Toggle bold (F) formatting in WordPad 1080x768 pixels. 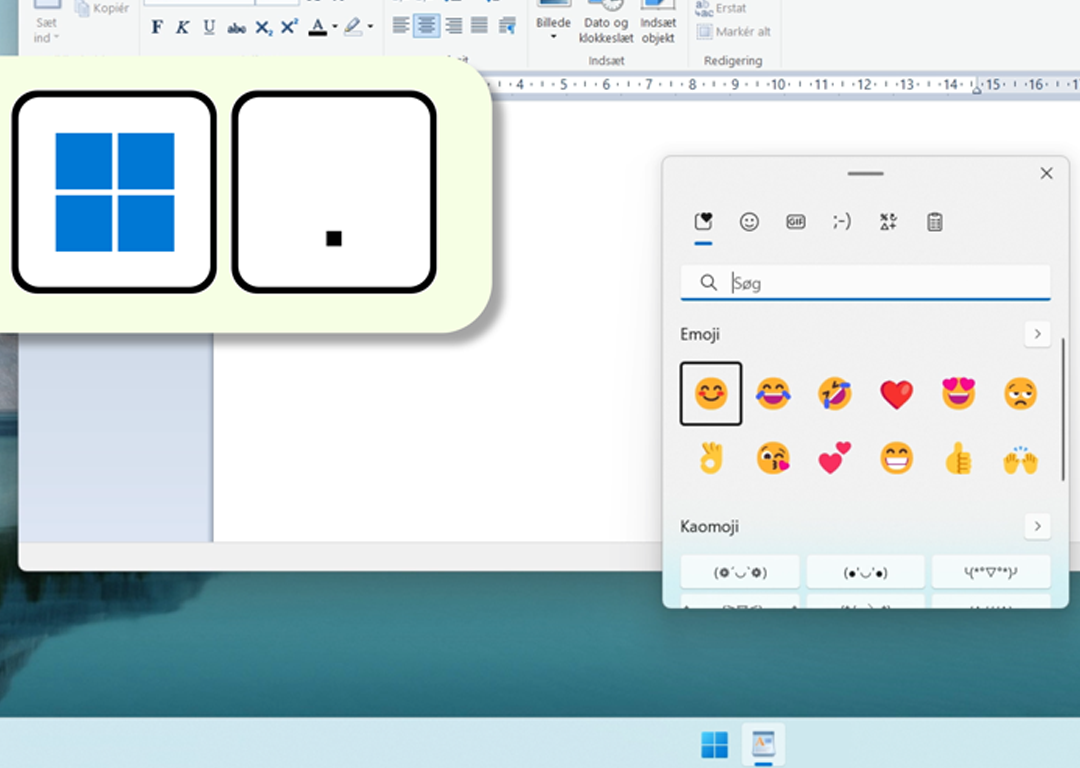click(x=157, y=27)
